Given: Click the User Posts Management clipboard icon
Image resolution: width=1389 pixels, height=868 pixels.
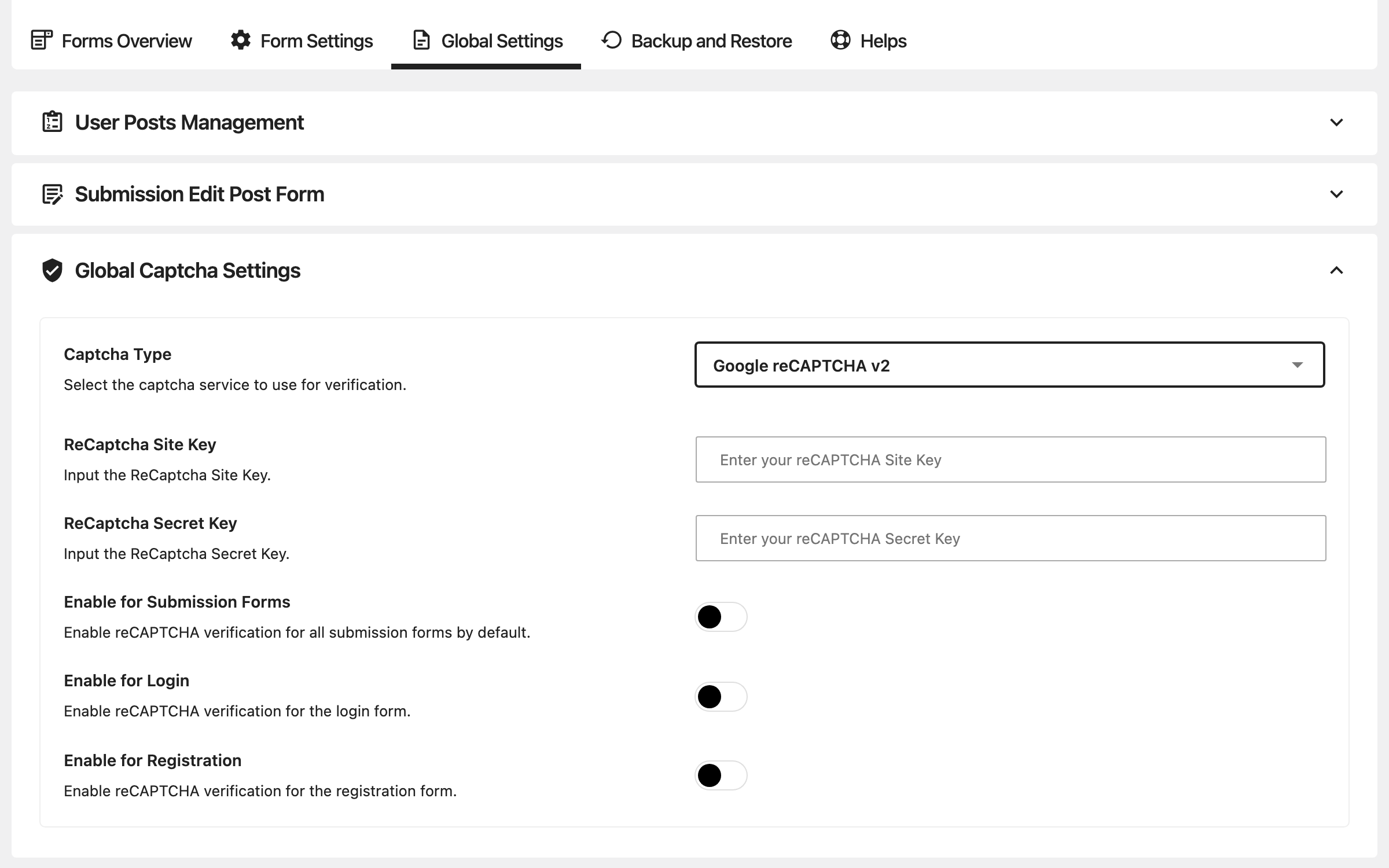Looking at the screenshot, I should pos(52,122).
